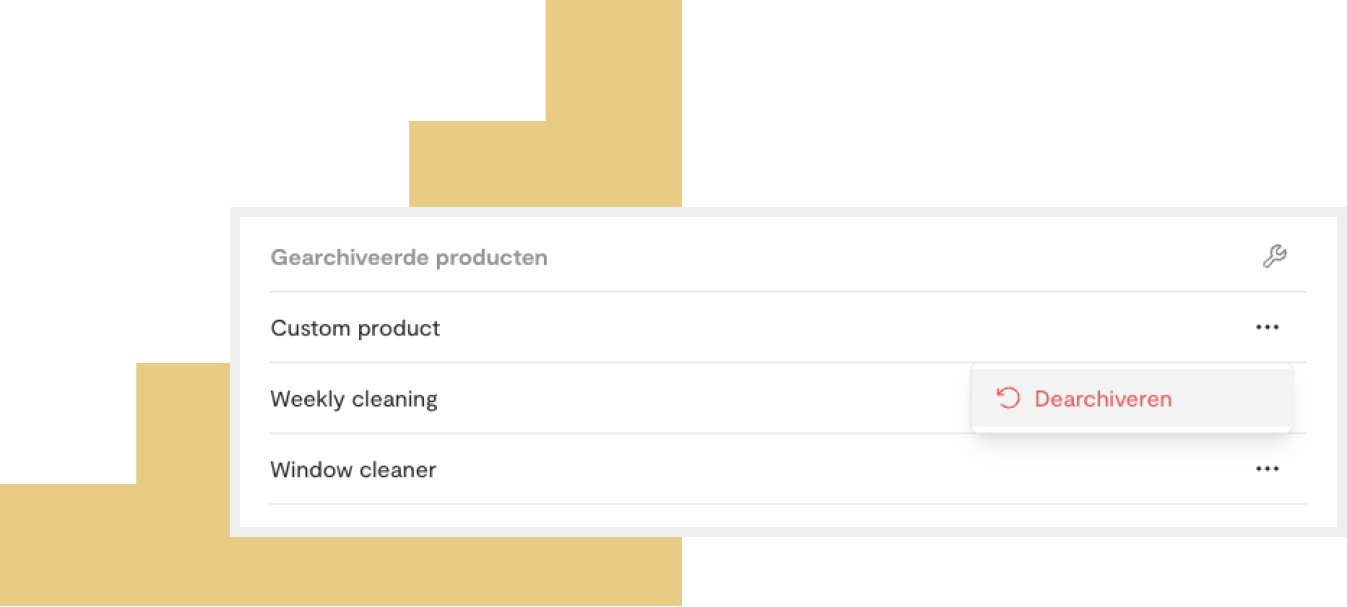This screenshot has height=607, width=1347.
Task: Click the Gearchiveerde producten heading
Action: pos(409,257)
